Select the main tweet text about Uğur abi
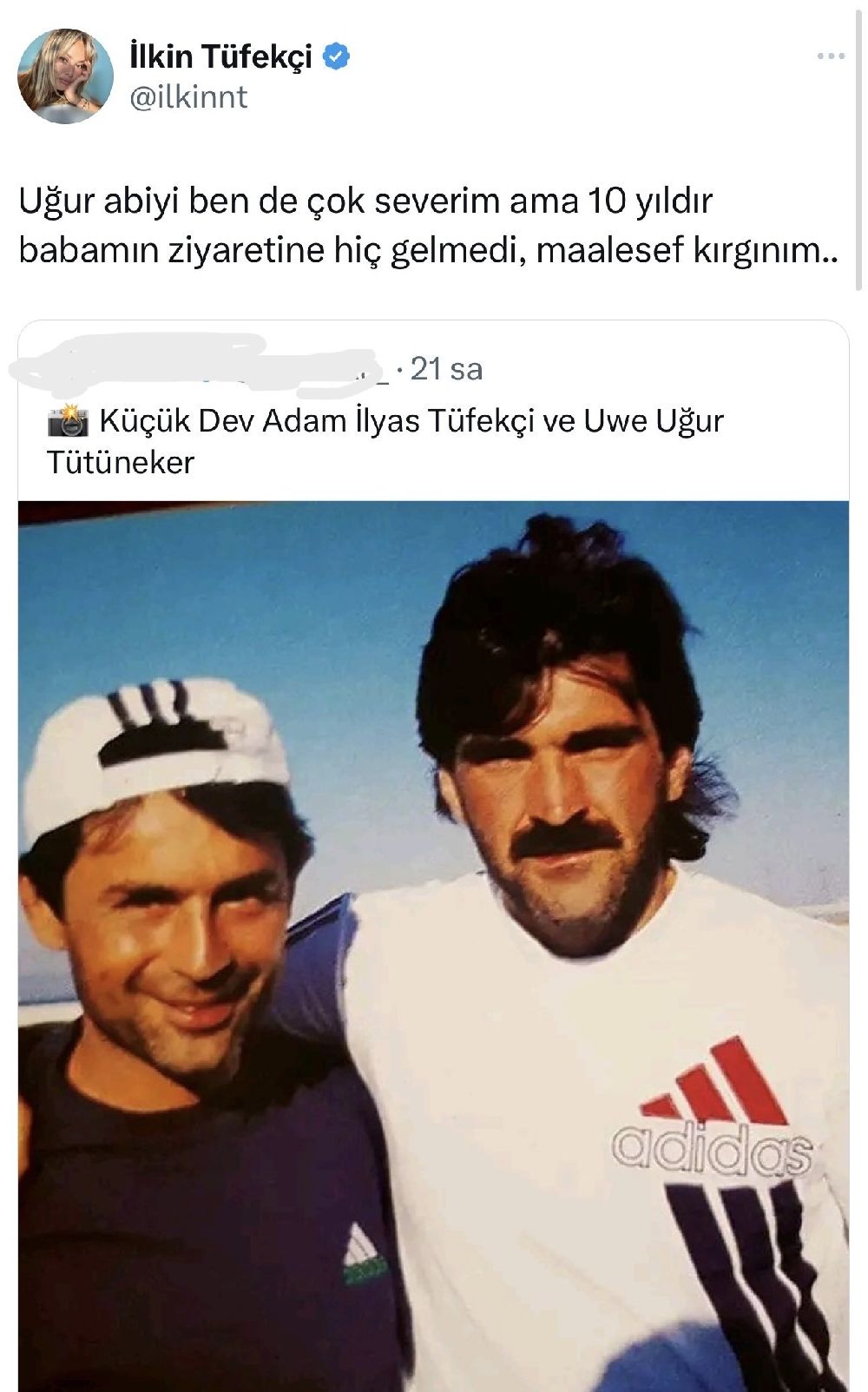This screenshot has width=868, height=1392. (429, 225)
